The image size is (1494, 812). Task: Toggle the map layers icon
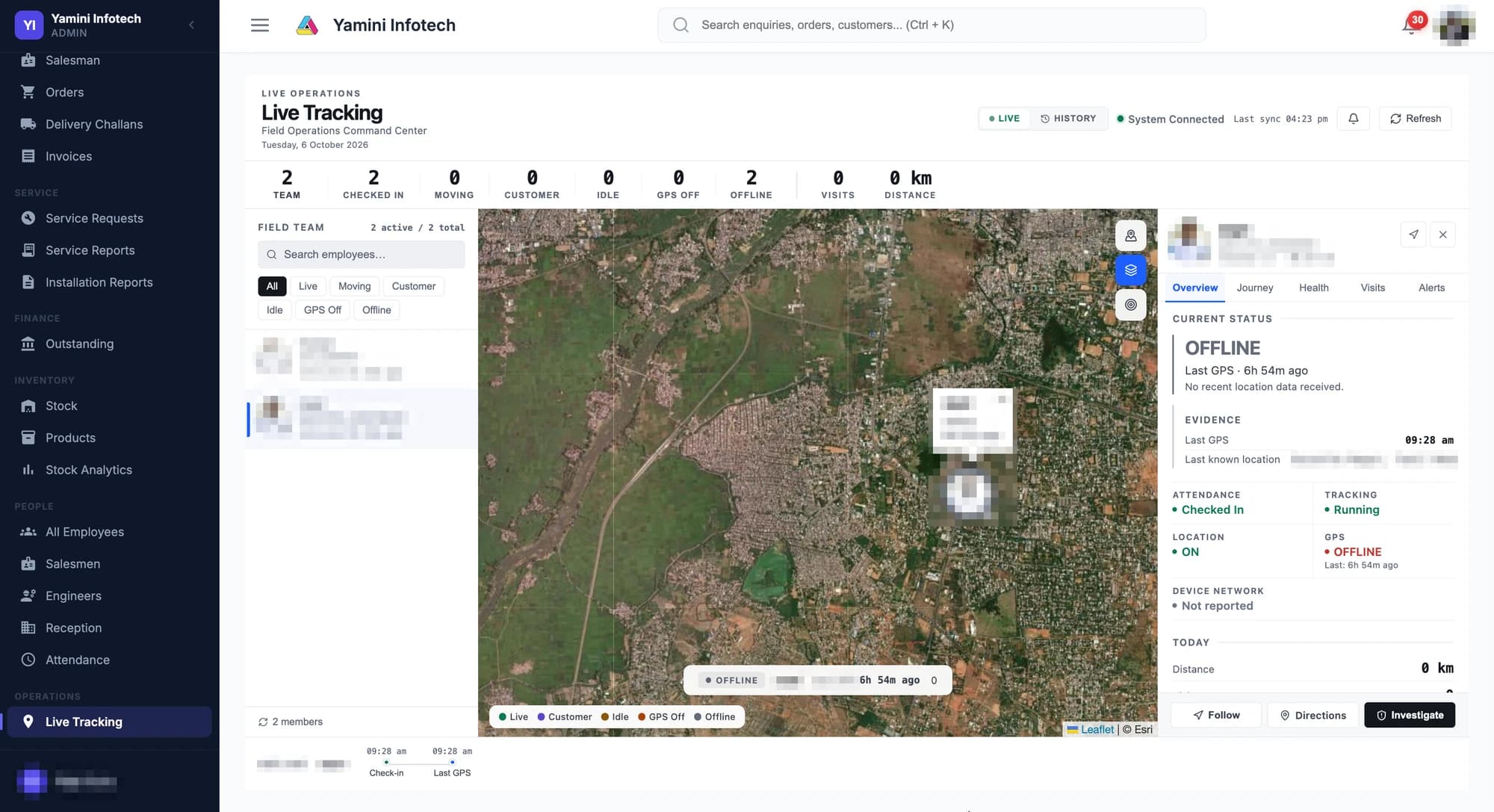click(x=1130, y=270)
